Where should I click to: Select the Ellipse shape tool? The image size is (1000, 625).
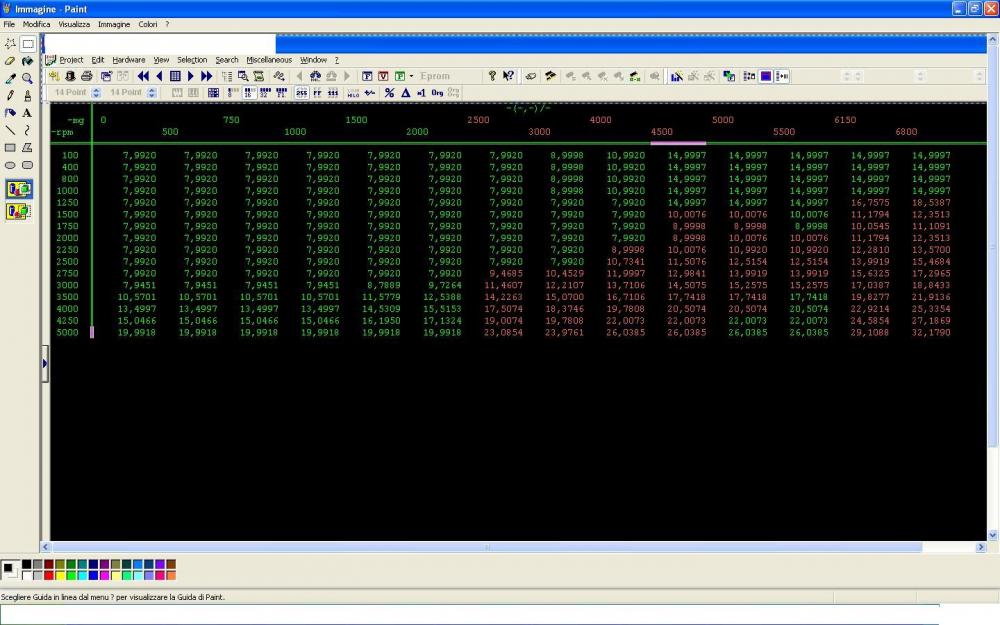[x=10, y=165]
